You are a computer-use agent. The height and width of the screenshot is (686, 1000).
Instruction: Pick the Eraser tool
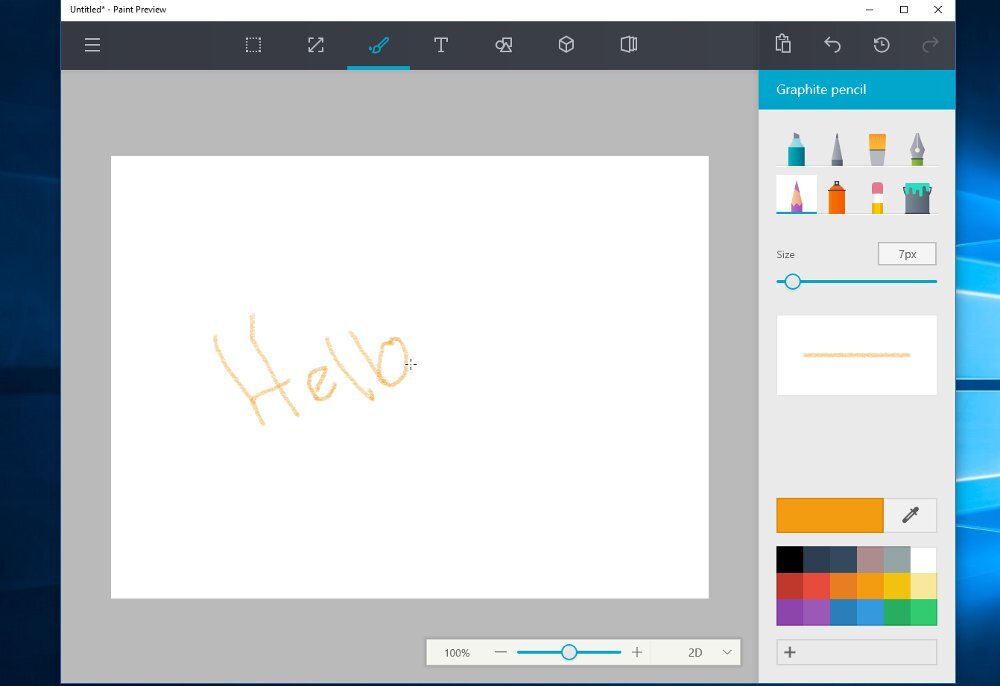point(877,197)
